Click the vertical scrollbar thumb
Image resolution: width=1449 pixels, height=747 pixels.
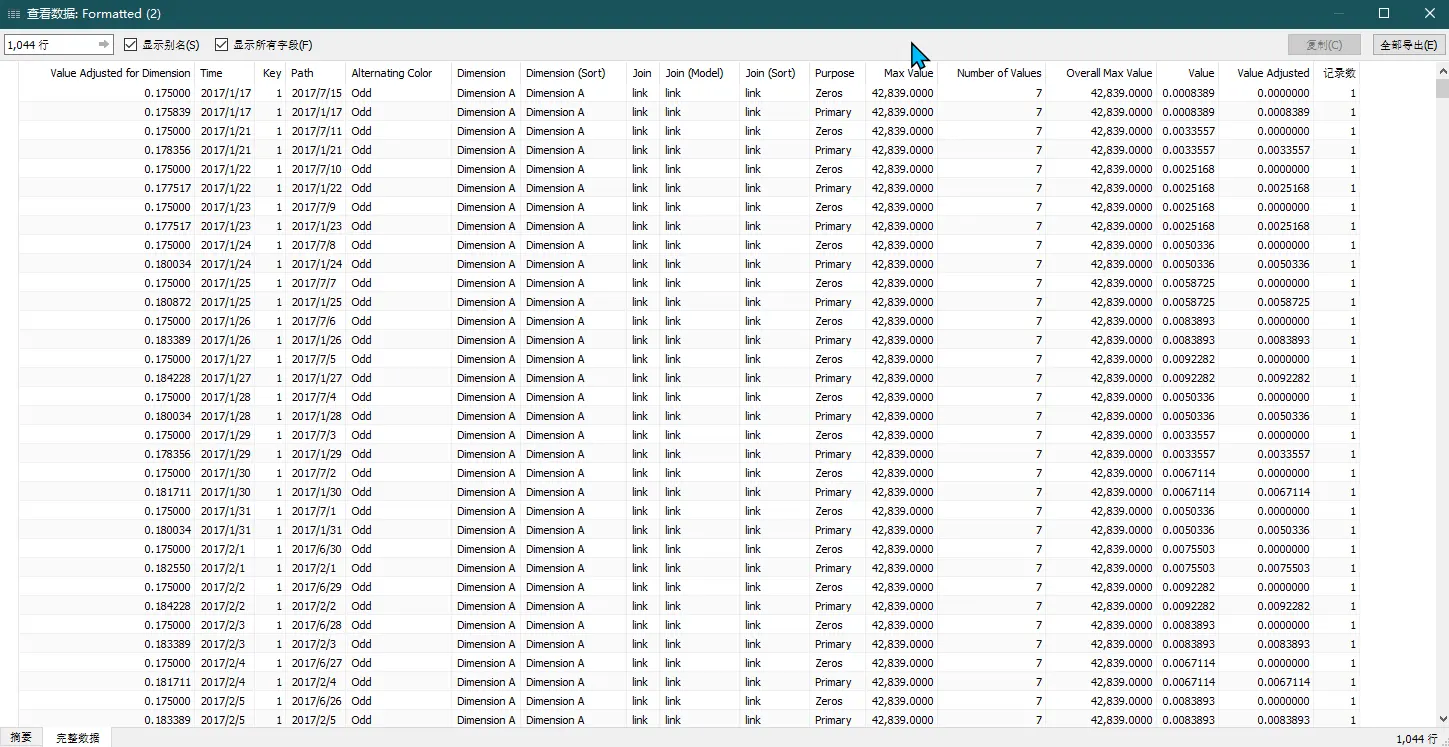(1442, 88)
